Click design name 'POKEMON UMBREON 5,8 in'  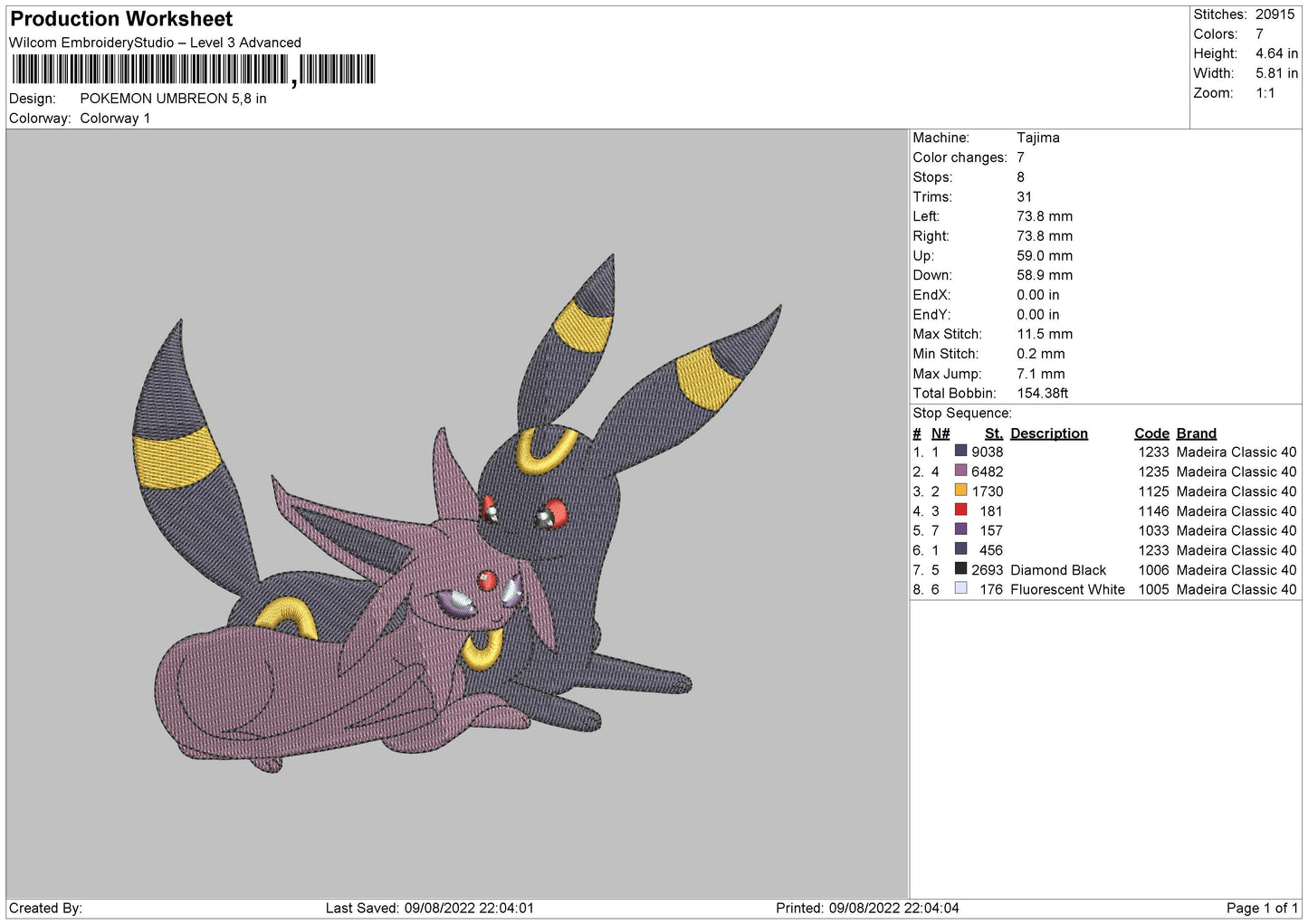click(173, 99)
